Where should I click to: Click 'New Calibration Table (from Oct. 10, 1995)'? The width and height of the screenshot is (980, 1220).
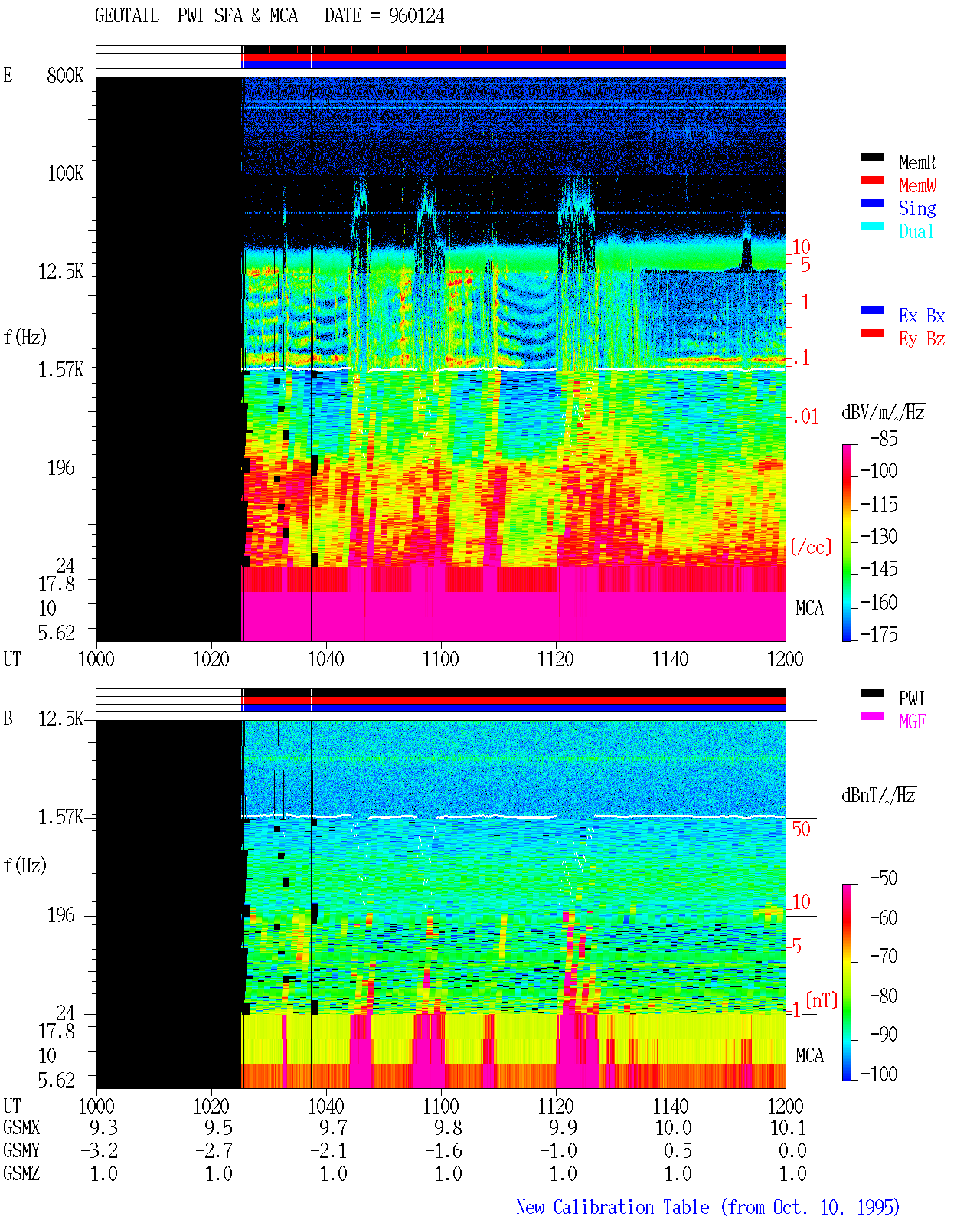[708, 1207]
